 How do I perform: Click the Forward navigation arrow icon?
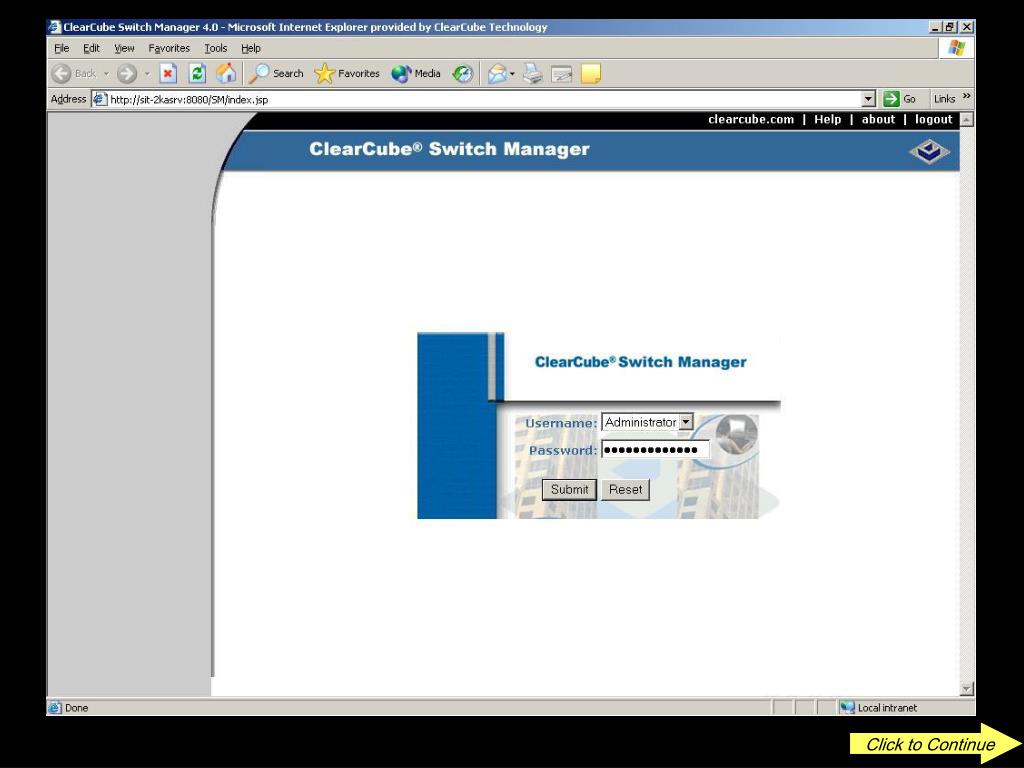(x=127, y=74)
